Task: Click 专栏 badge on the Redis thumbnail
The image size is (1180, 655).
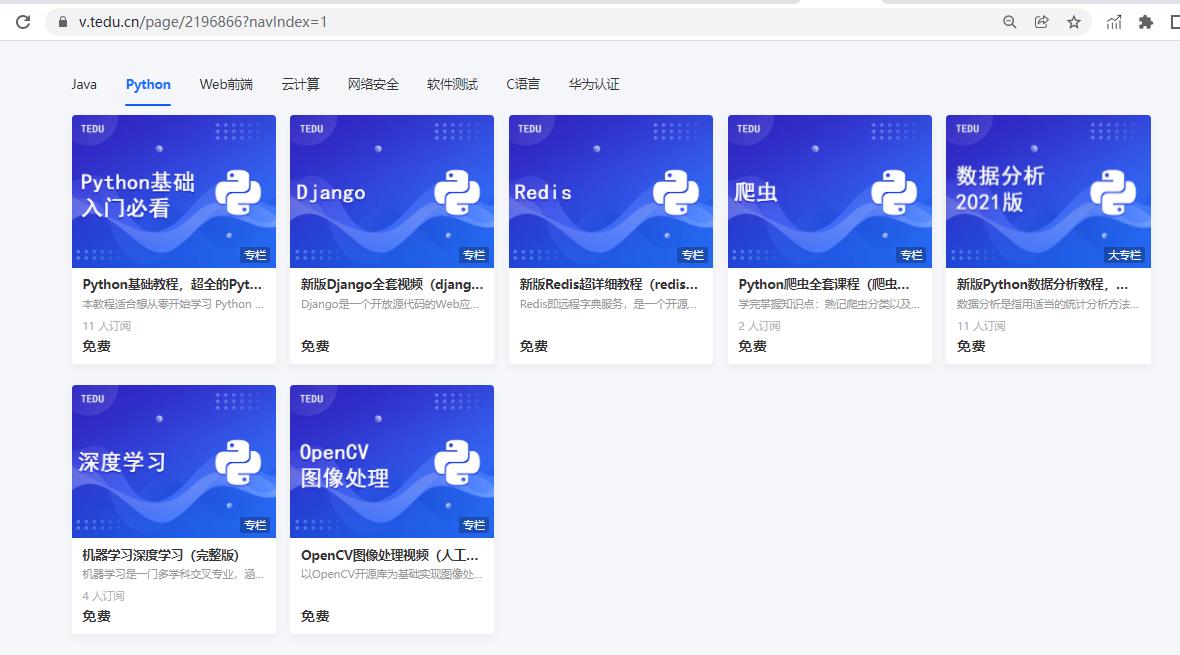Action: pos(692,255)
